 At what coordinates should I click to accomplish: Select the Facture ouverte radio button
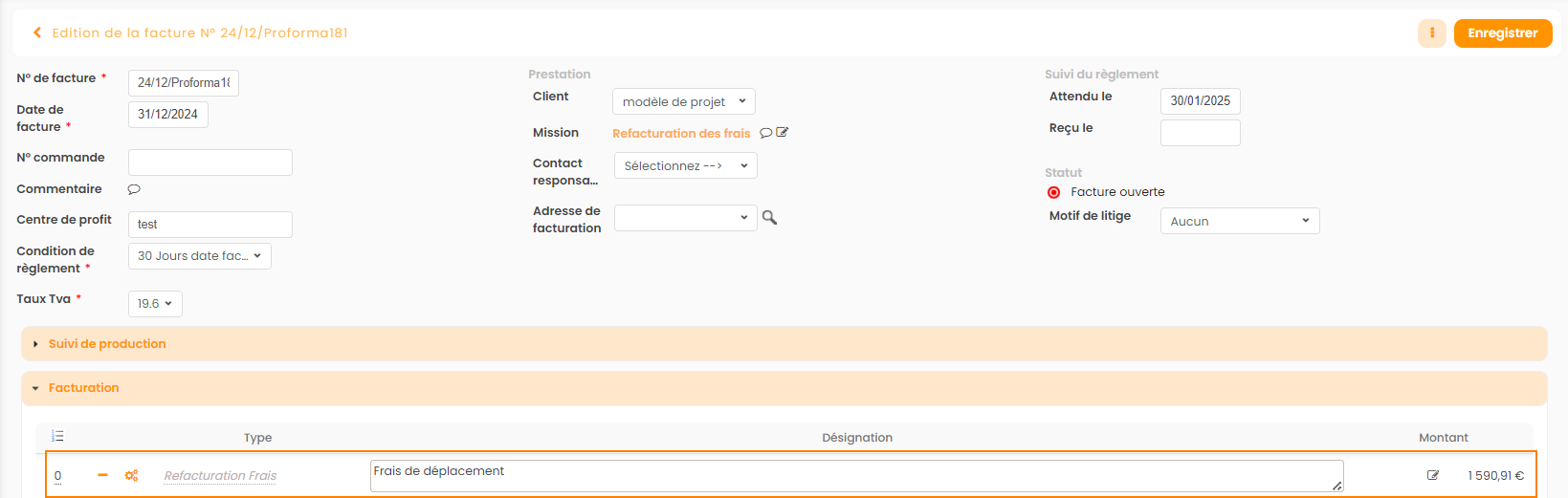(x=1054, y=192)
